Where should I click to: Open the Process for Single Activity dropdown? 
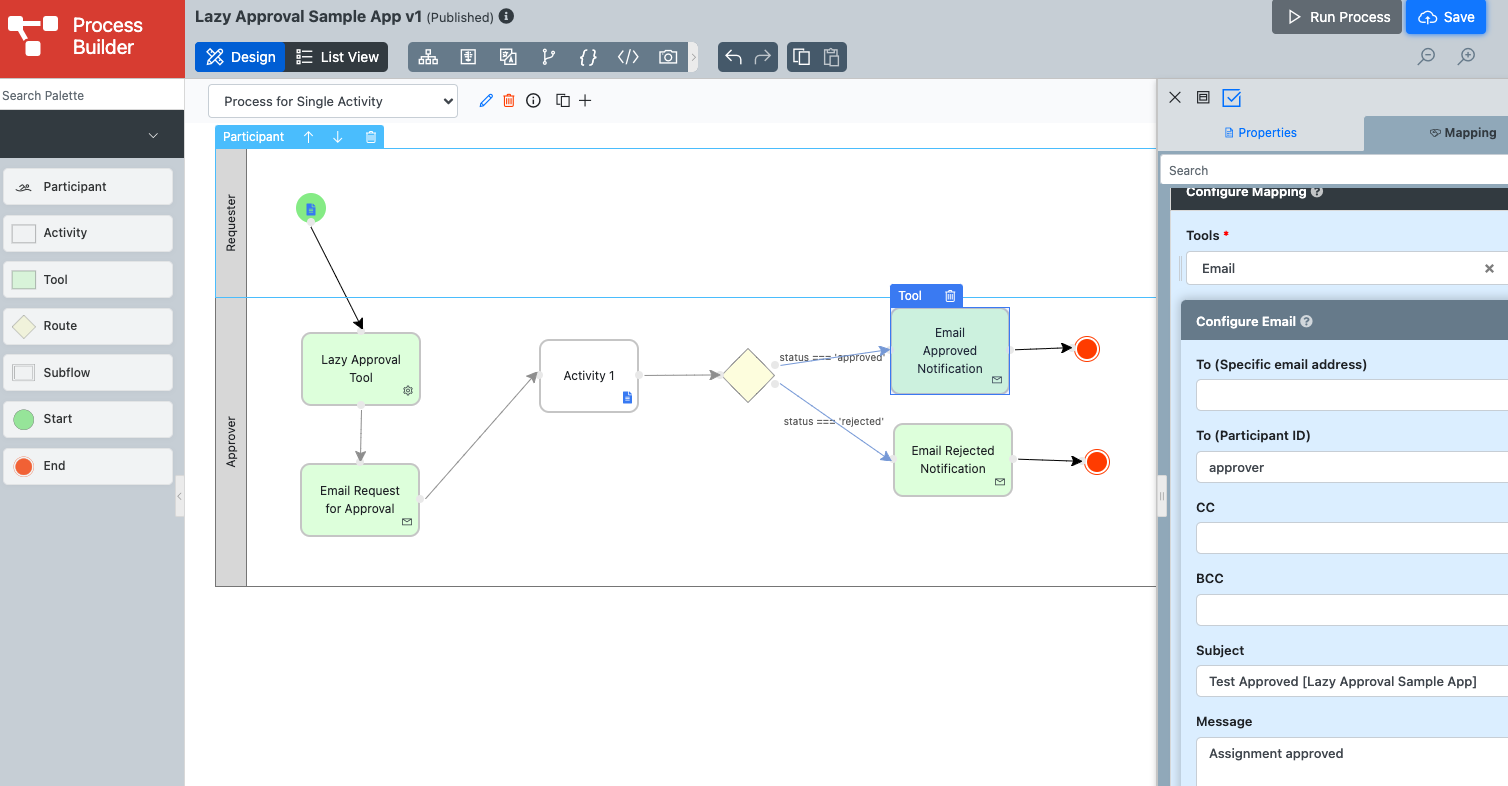(333, 101)
